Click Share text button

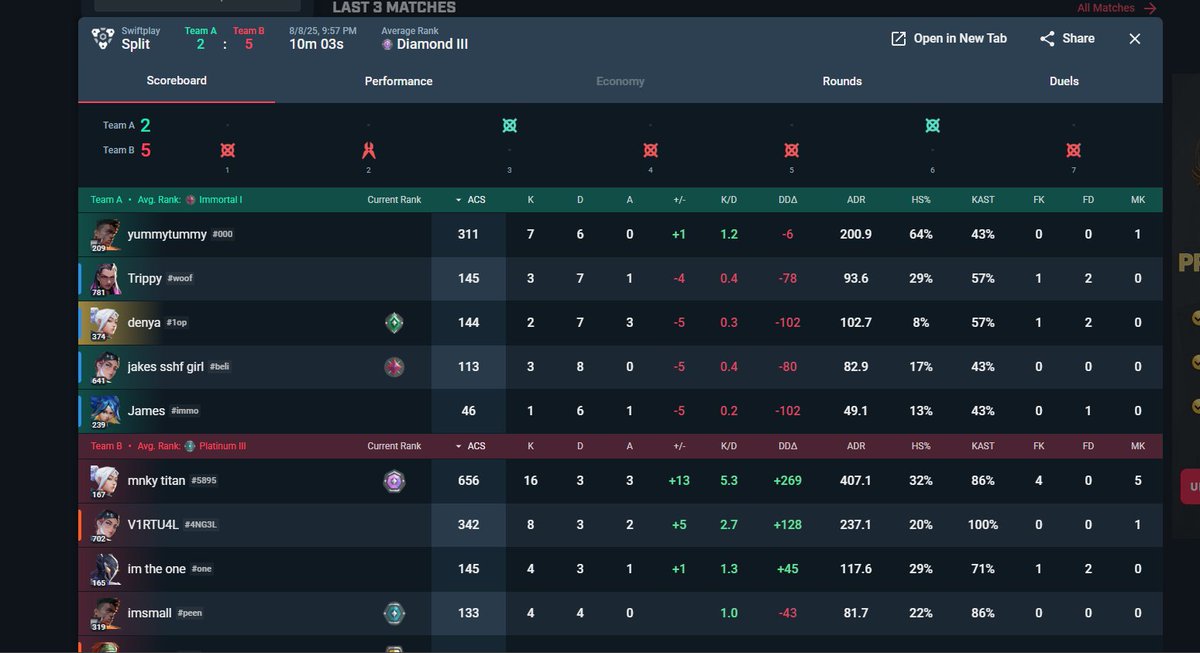tap(1078, 38)
